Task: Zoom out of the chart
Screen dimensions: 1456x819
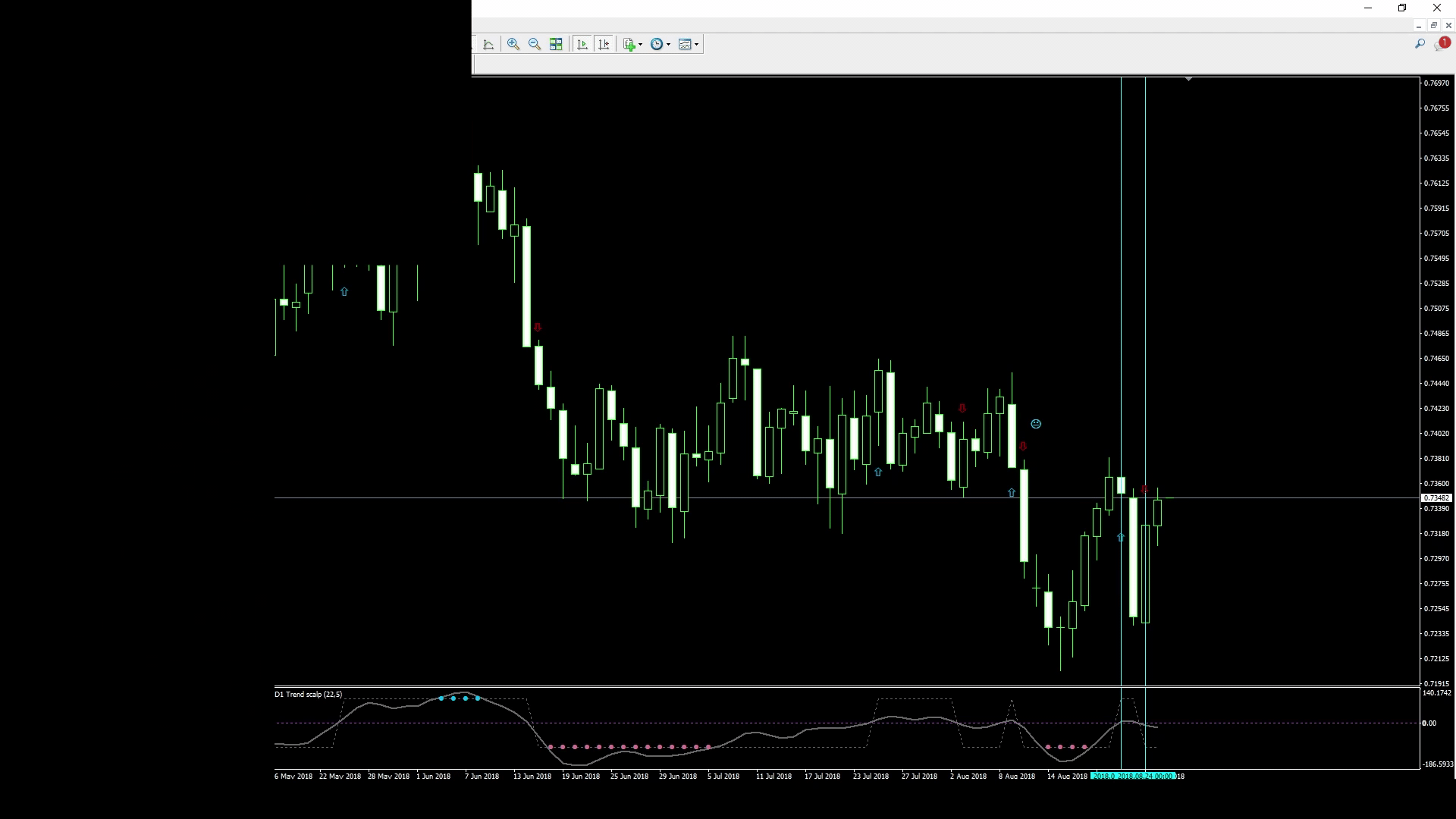Action: click(535, 45)
